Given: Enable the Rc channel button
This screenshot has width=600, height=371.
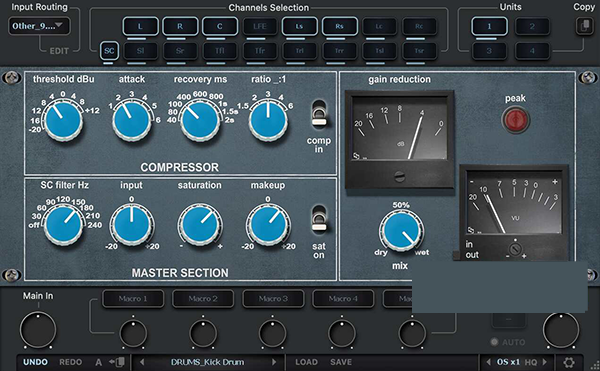Looking at the screenshot, I should tap(419, 26).
